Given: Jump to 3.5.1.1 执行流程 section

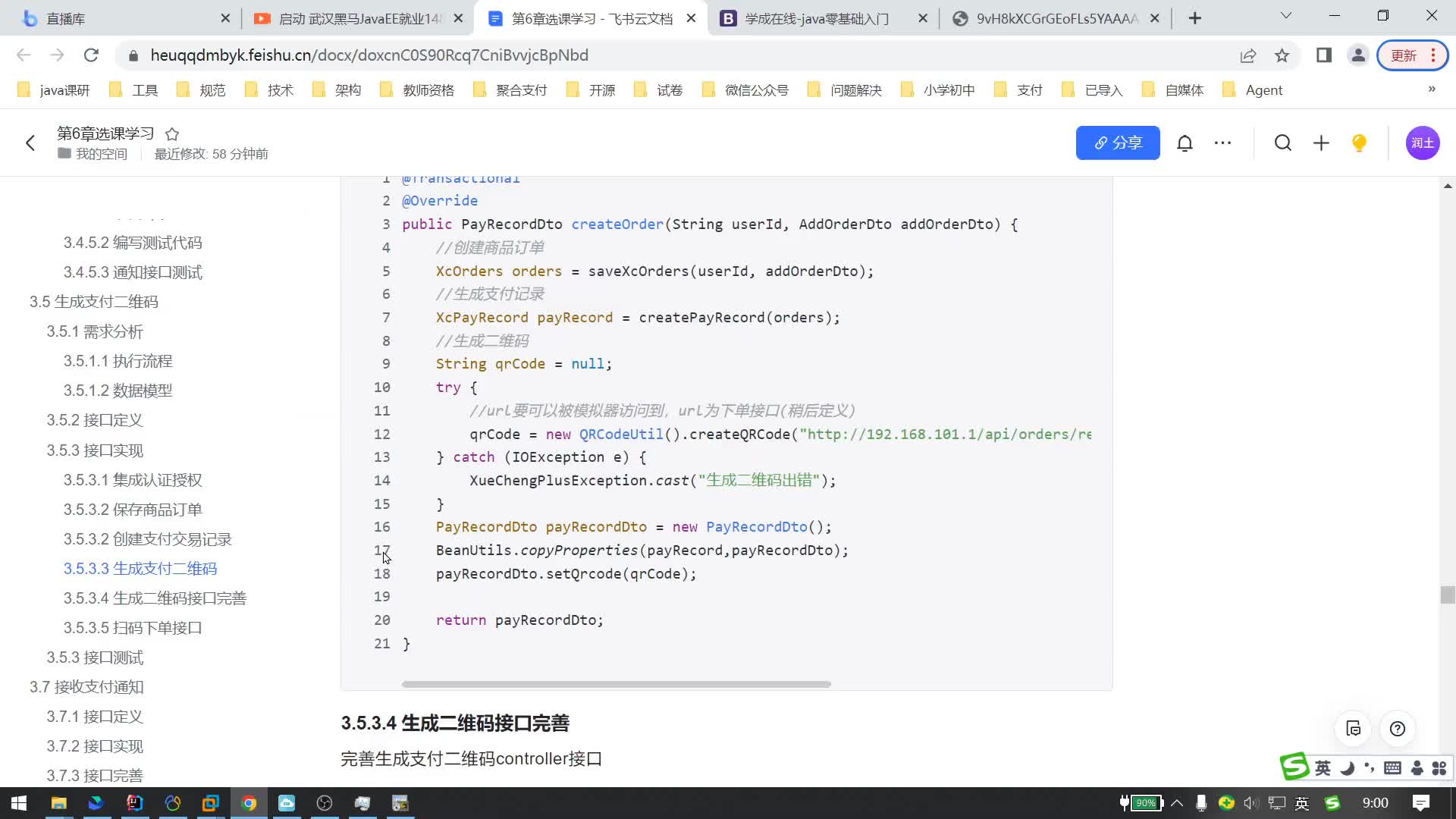Looking at the screenshot, I should [118, 361].
